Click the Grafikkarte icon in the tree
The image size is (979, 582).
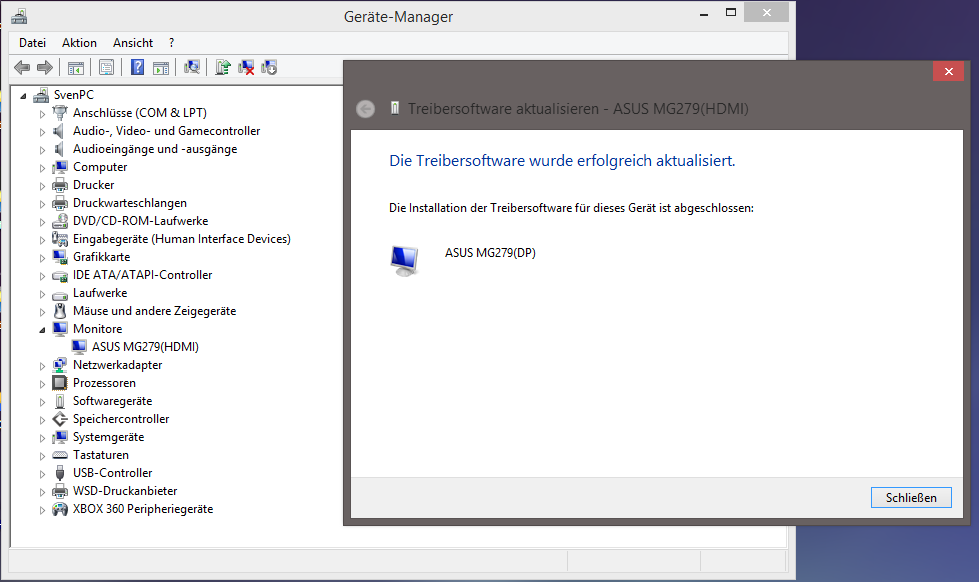click(x=60, y=257)
